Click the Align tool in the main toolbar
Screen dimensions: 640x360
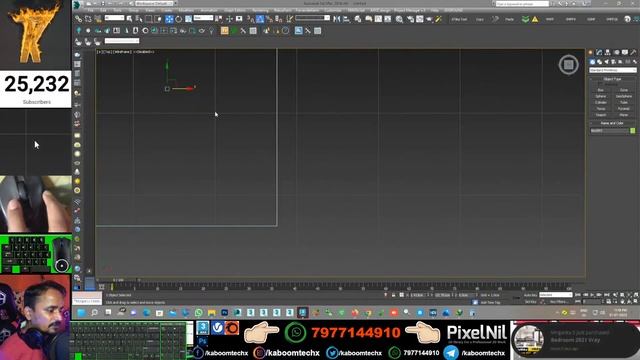click(x=347, y=19)
